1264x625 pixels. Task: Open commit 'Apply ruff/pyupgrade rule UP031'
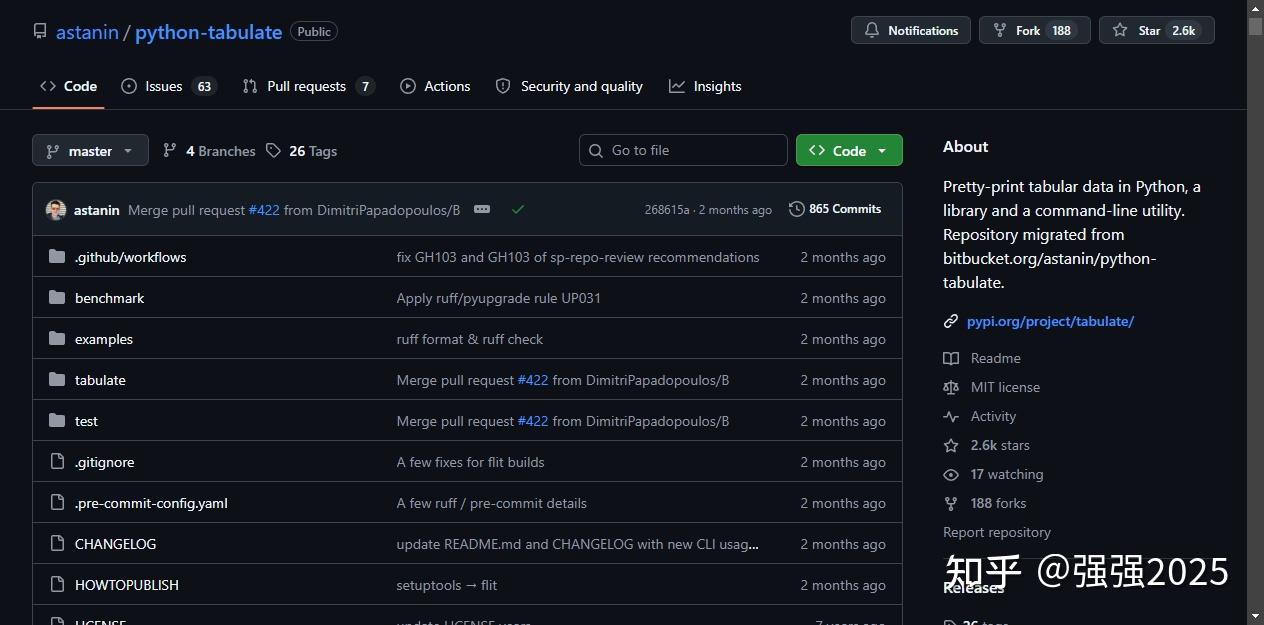click(x=499, y=298)
